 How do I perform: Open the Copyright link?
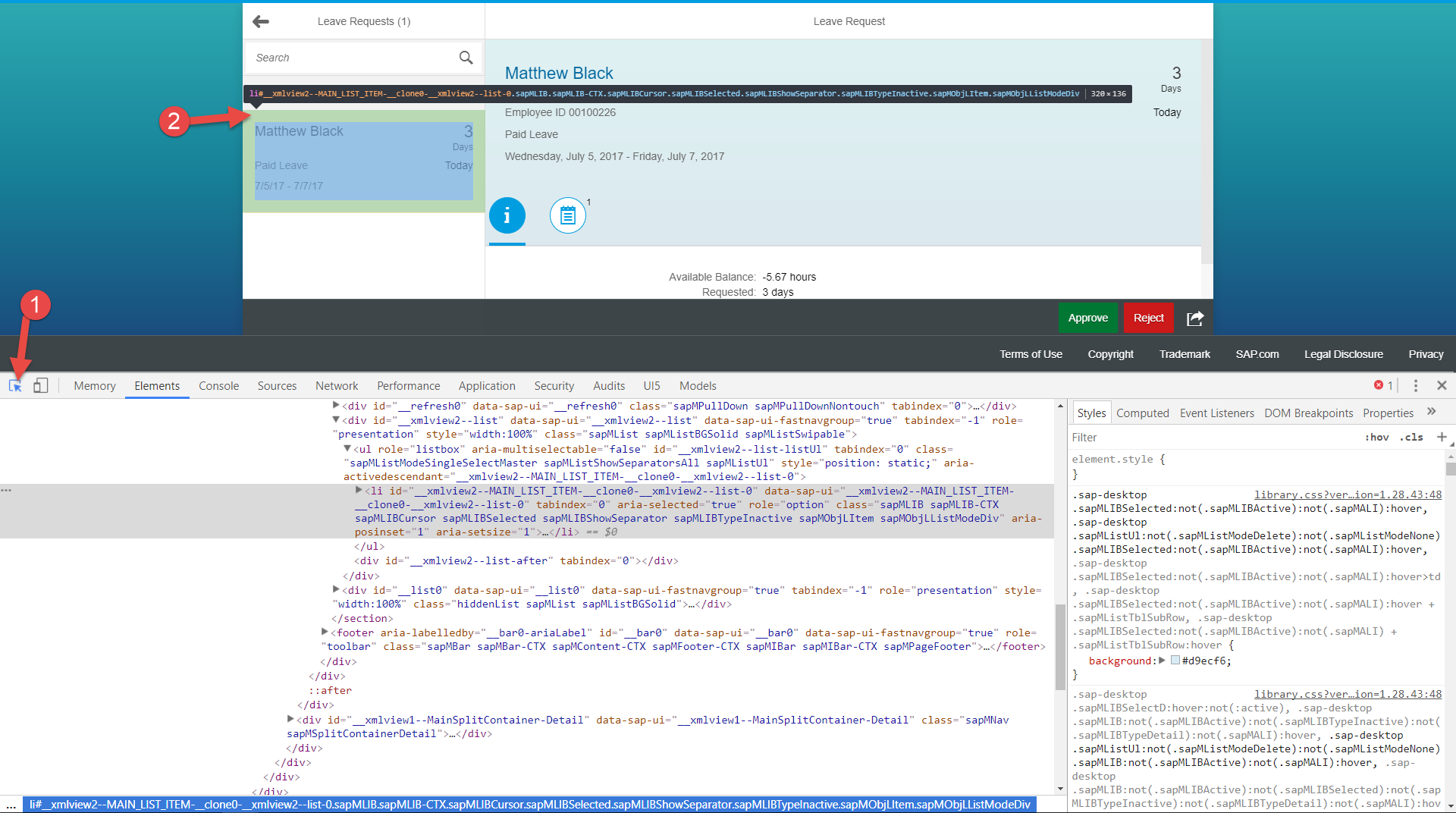pos(1110,354)
